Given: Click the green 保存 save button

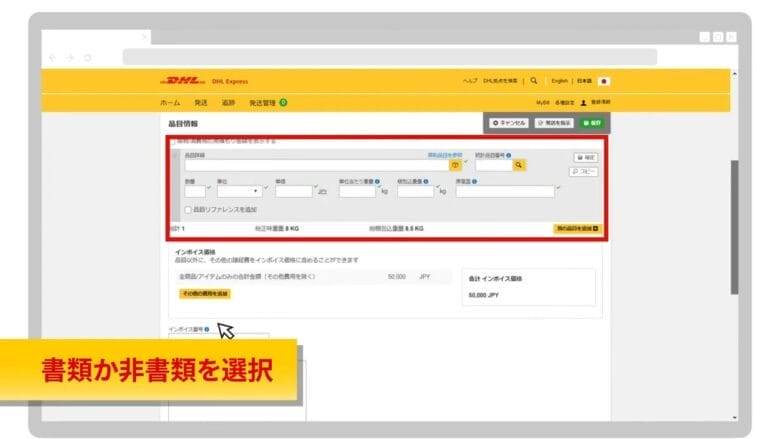Looking at the screenshot, I should 592,123.
